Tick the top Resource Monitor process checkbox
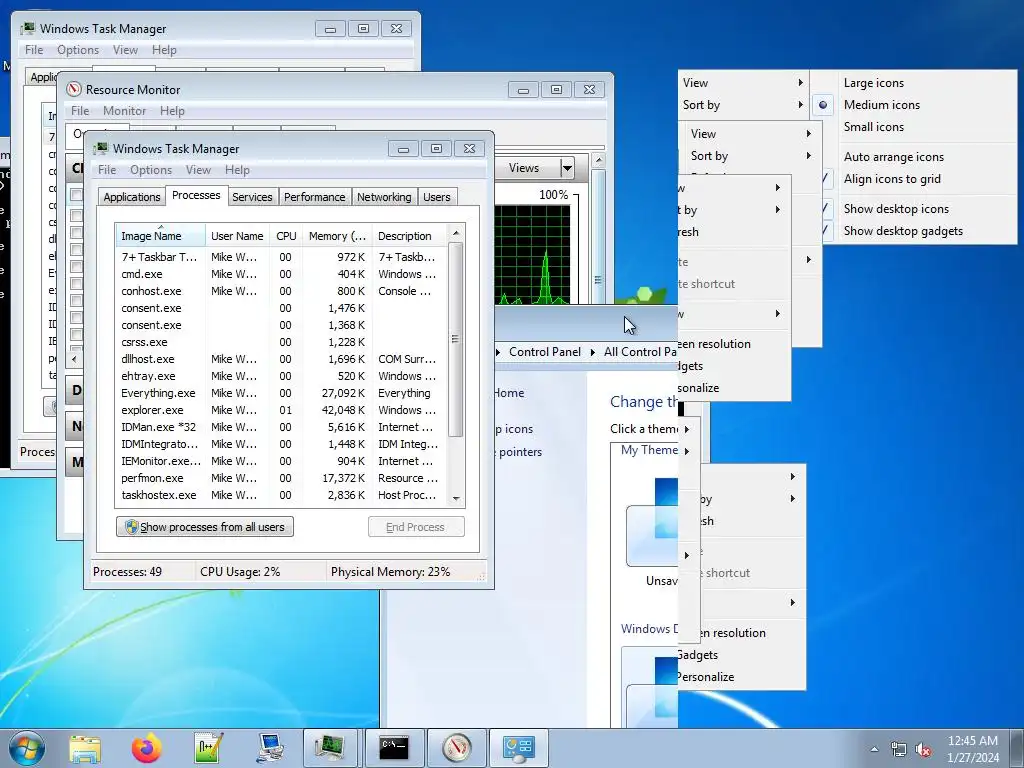The width and height of the screenshot is (1024, 768). click(76, 195)
